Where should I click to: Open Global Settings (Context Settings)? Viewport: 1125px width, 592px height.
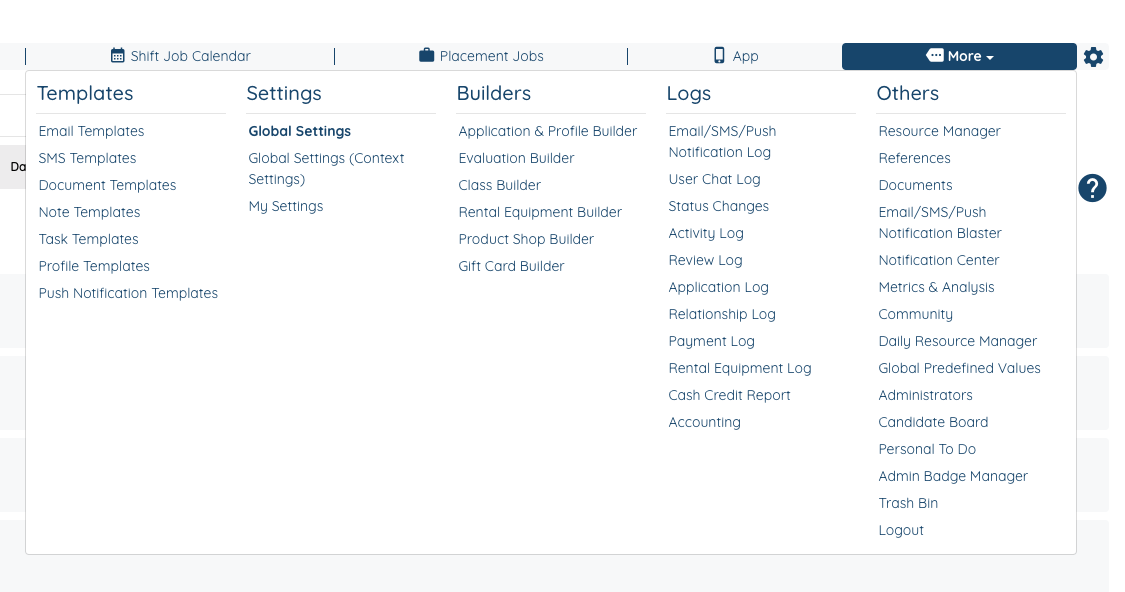pos(326,169)
